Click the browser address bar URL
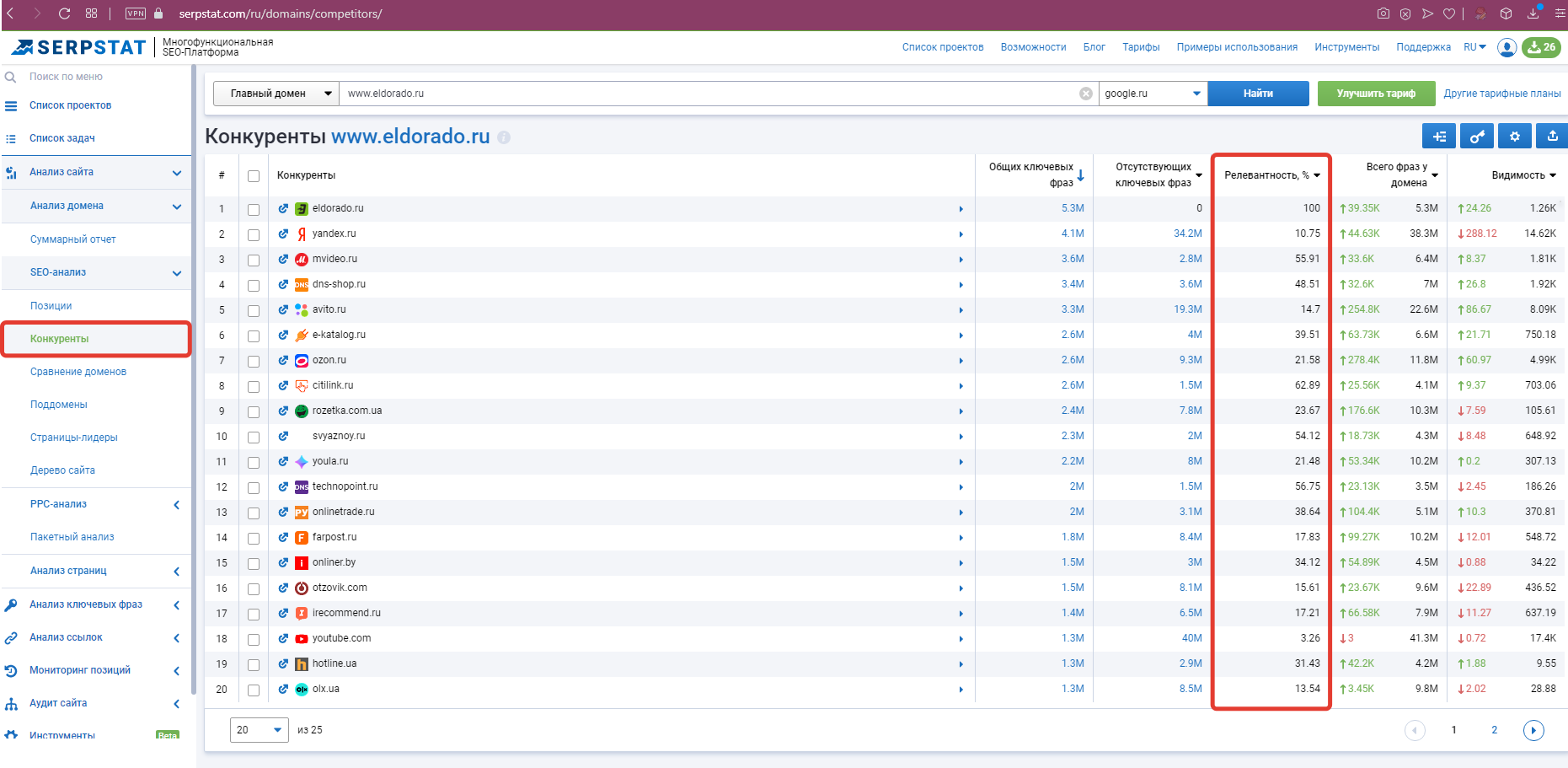 281,13
